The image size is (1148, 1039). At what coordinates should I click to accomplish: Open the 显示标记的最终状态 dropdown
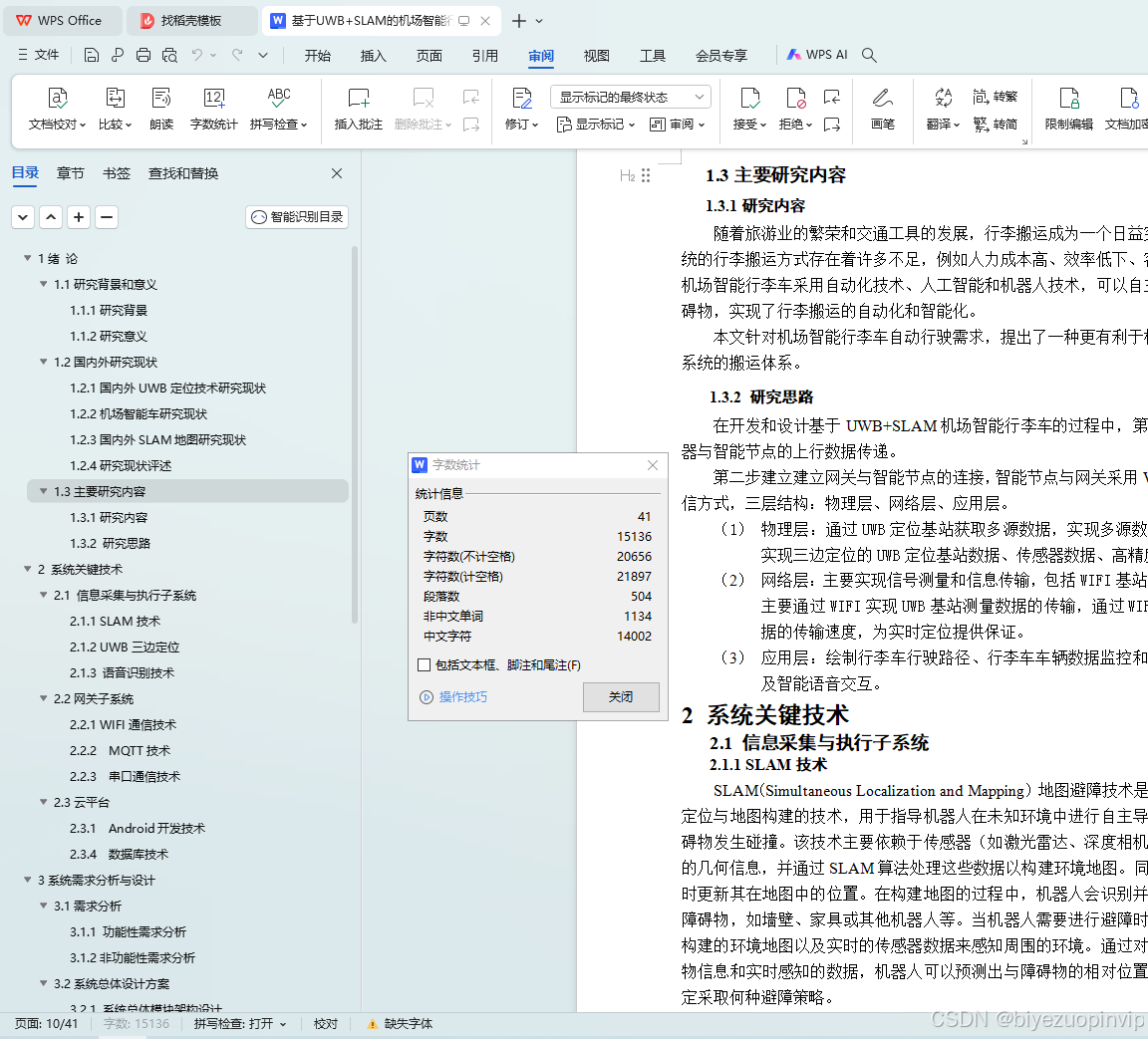pyautogui.click(x=631, y=97)
